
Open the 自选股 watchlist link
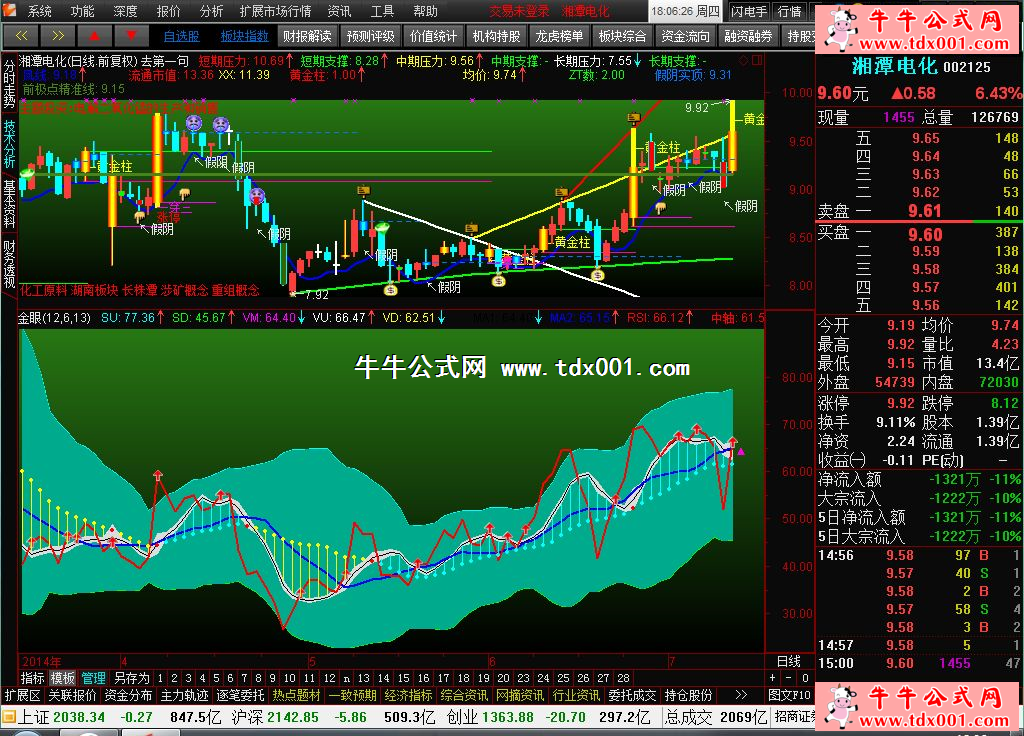coord(182,36)
